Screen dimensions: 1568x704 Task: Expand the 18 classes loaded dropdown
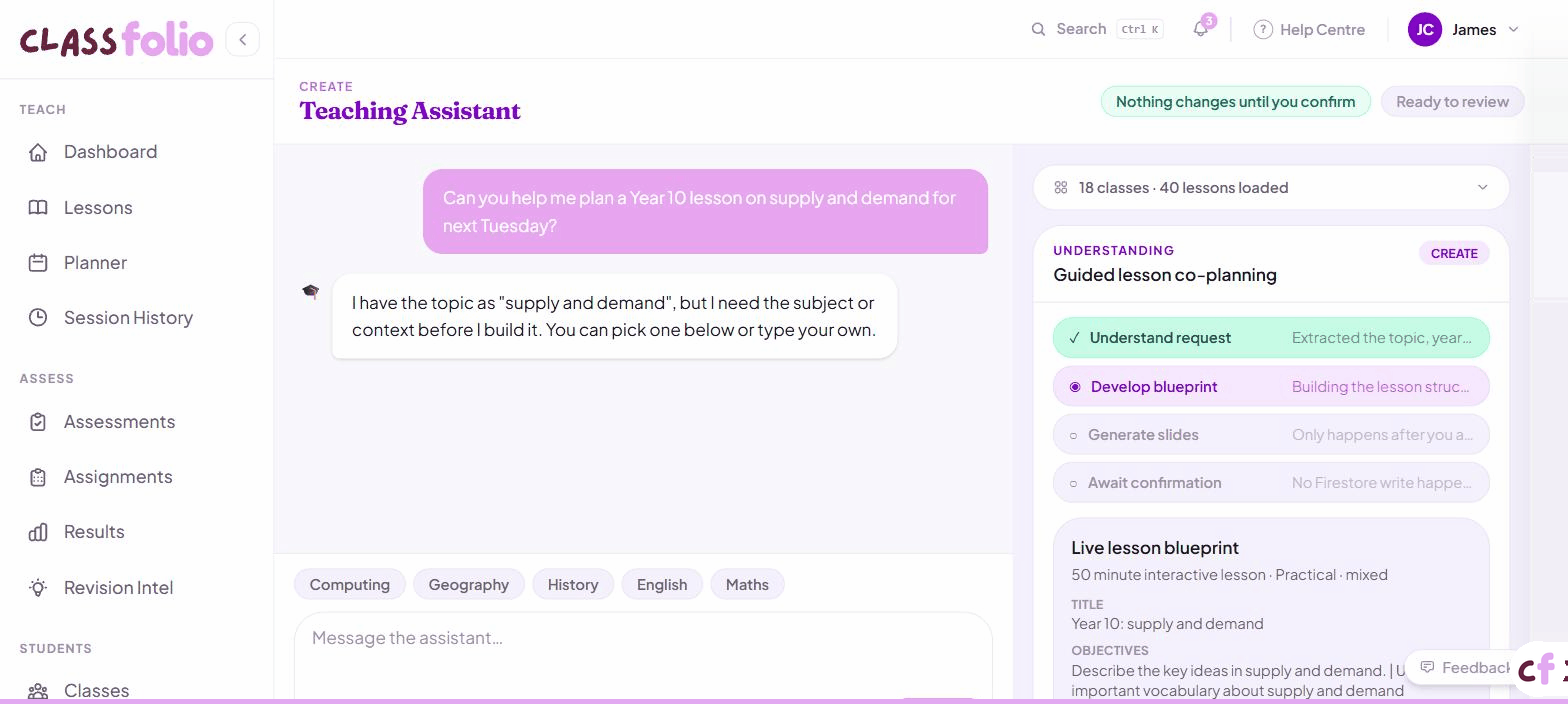1271,187
